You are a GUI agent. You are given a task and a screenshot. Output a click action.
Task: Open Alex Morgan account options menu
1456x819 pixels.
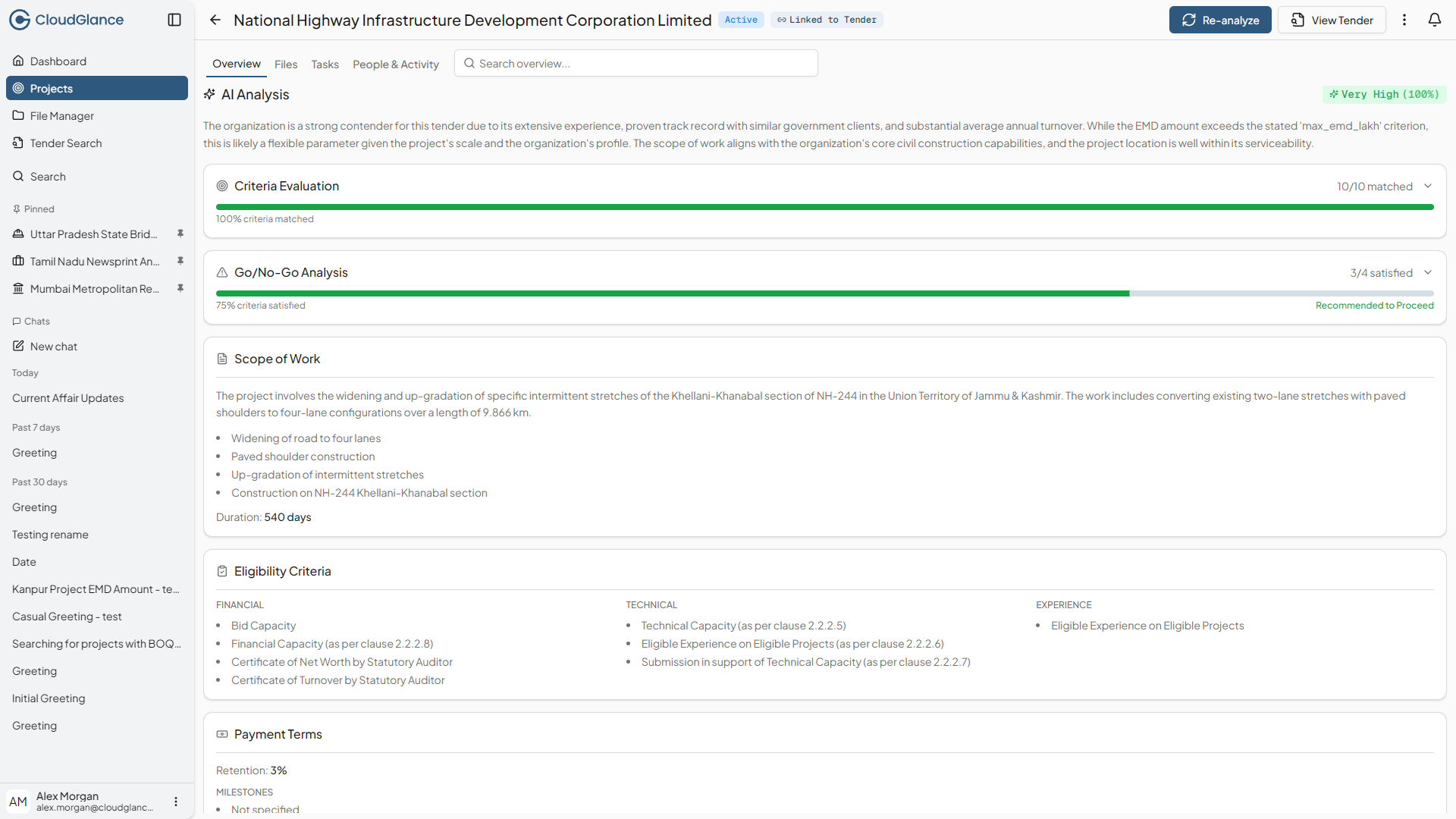click(176, 802)
